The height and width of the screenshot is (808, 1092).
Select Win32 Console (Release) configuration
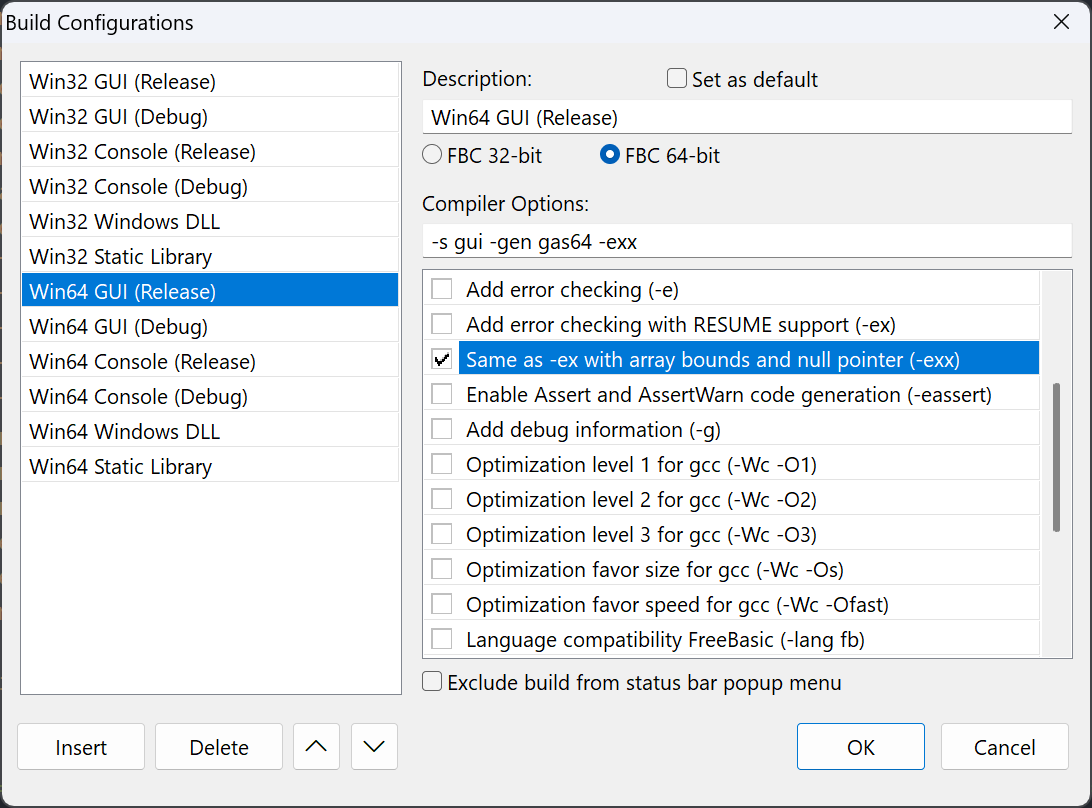click(x=210, y=151)
